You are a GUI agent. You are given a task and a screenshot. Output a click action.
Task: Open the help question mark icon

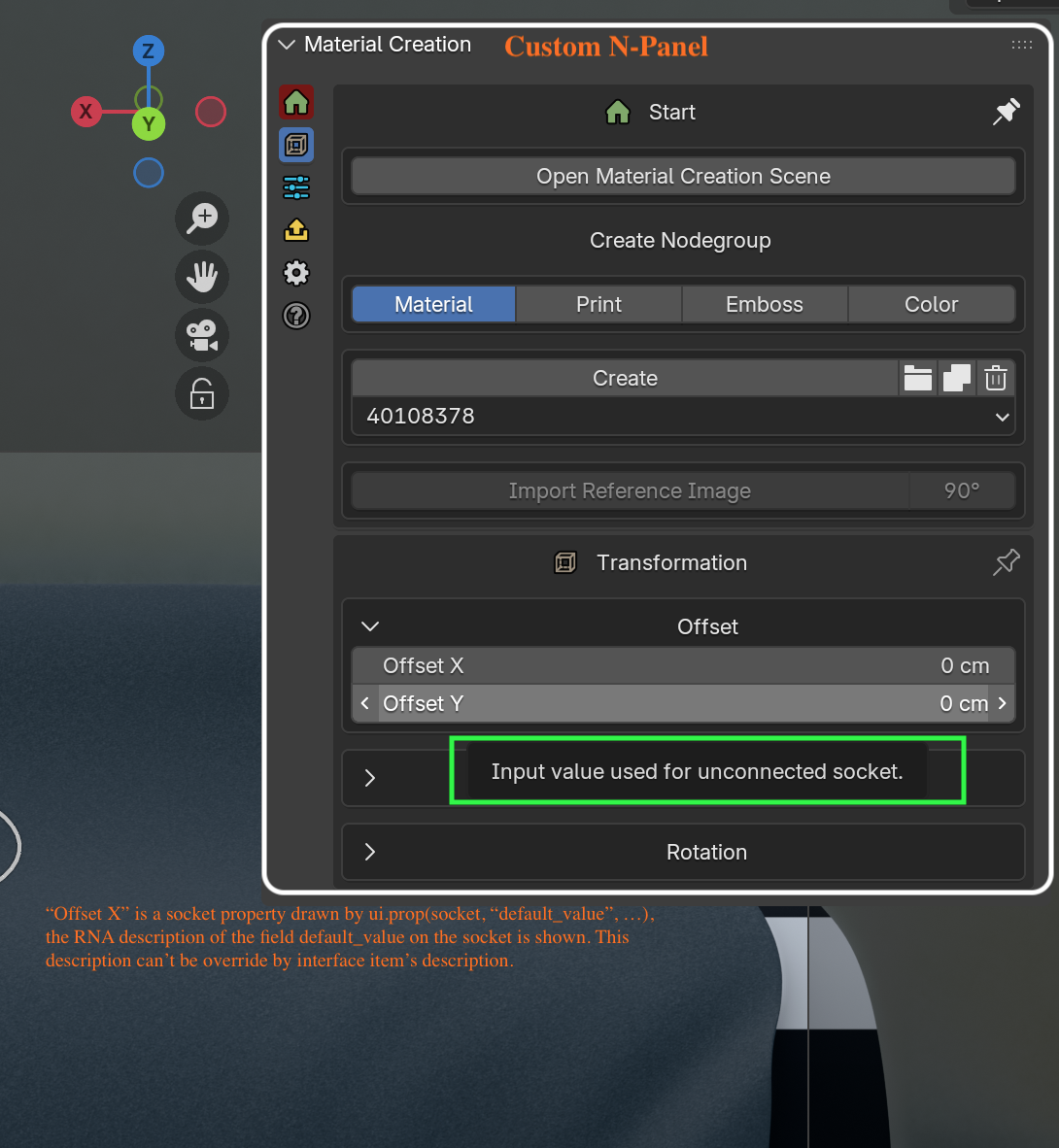296,316
